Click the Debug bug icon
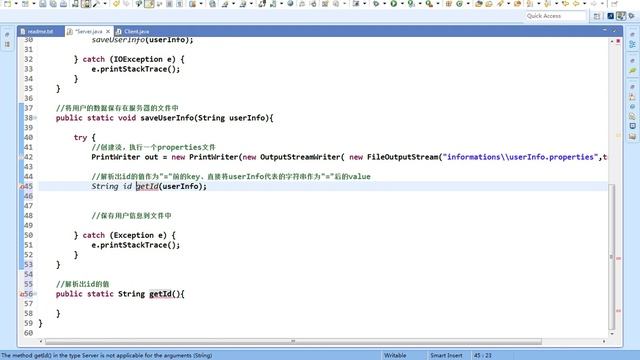Screen dimensions: 640x360 pos(376,4)
